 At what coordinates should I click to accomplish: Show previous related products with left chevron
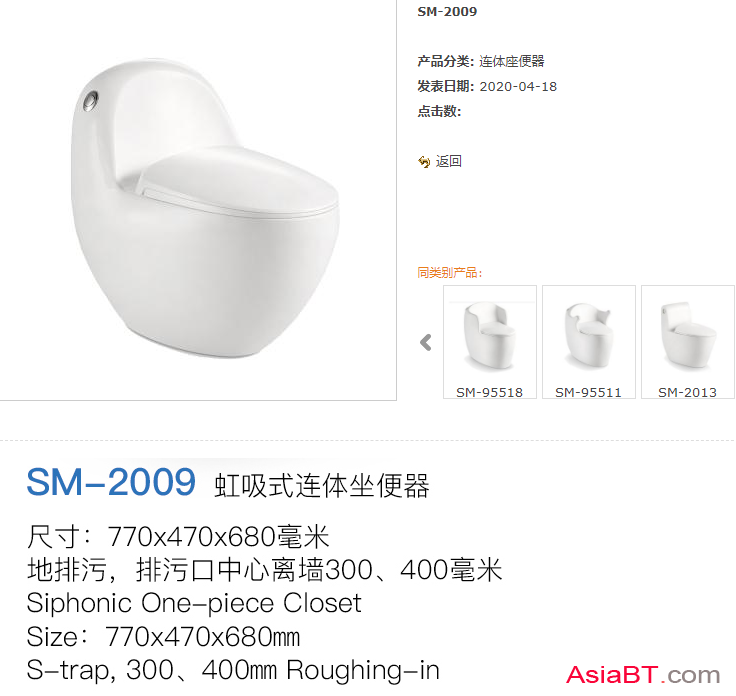point(426,342)
